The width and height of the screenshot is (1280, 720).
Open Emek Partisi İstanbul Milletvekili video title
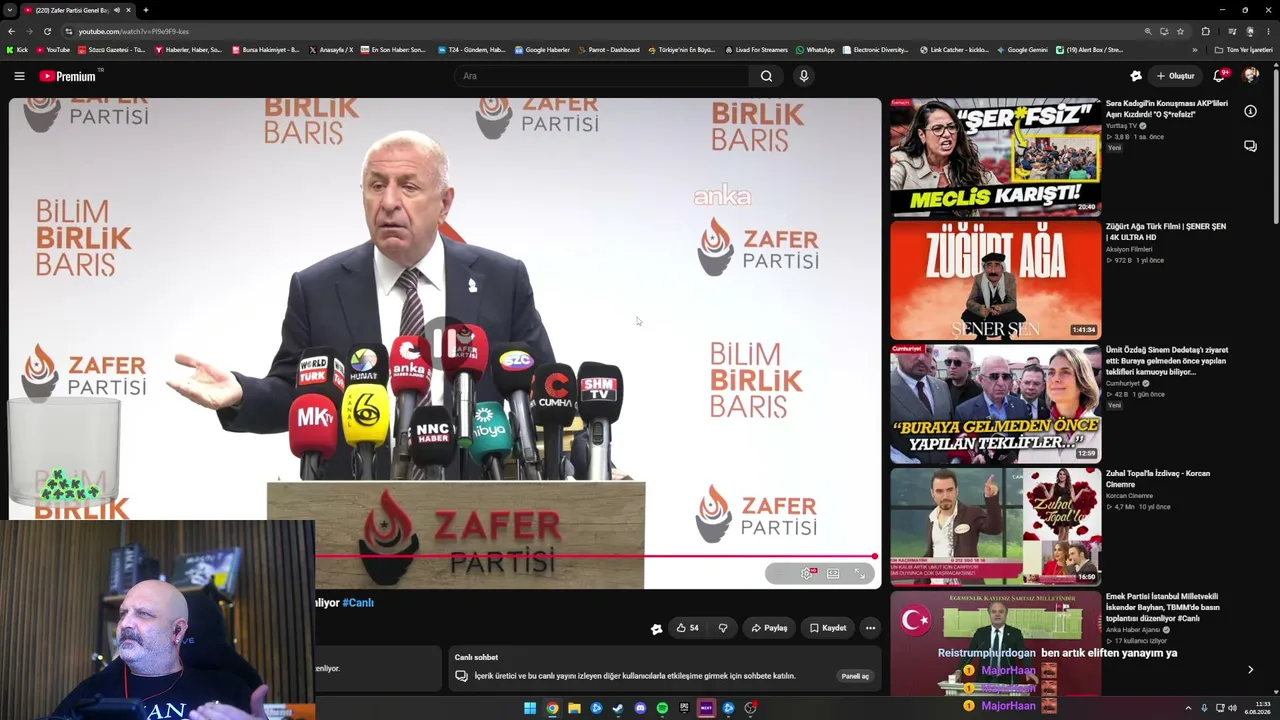1163,607
